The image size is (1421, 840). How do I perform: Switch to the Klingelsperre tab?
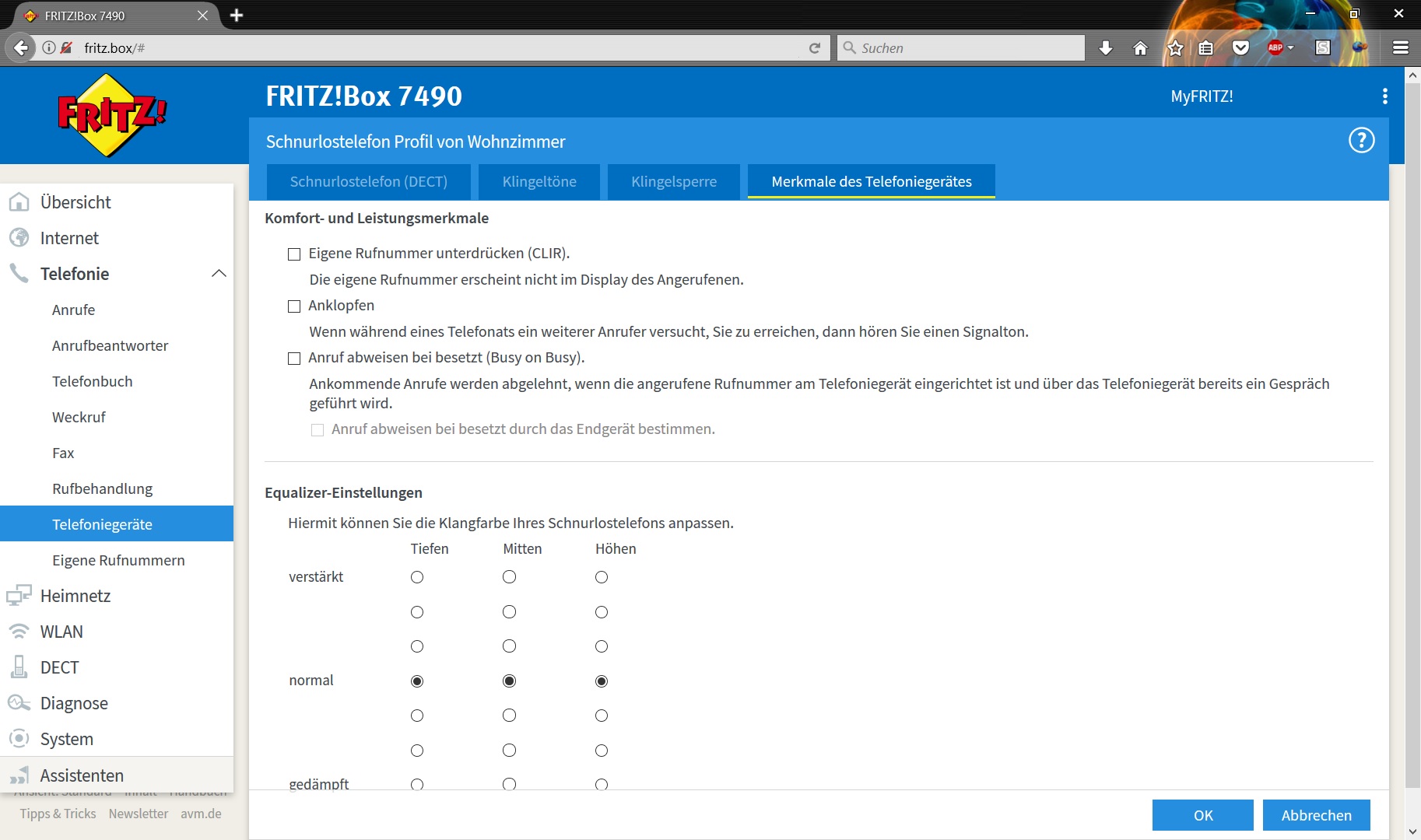point(674,181)
